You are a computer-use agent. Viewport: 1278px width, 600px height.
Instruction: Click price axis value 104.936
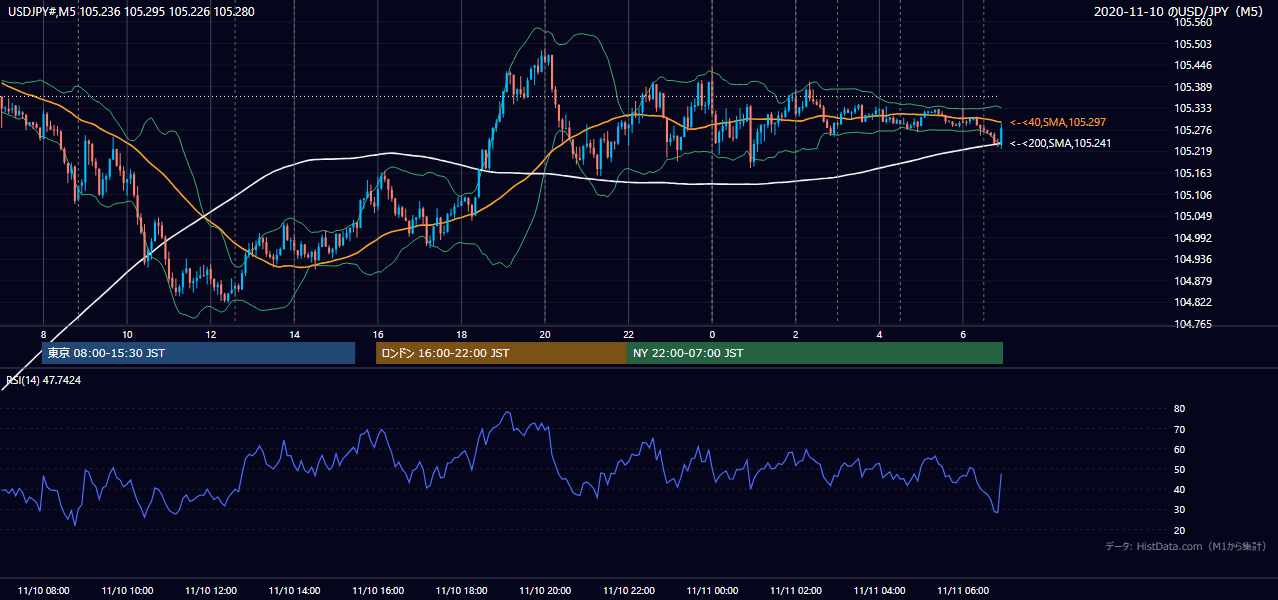pyautogui.click(x=1194, y=260)
